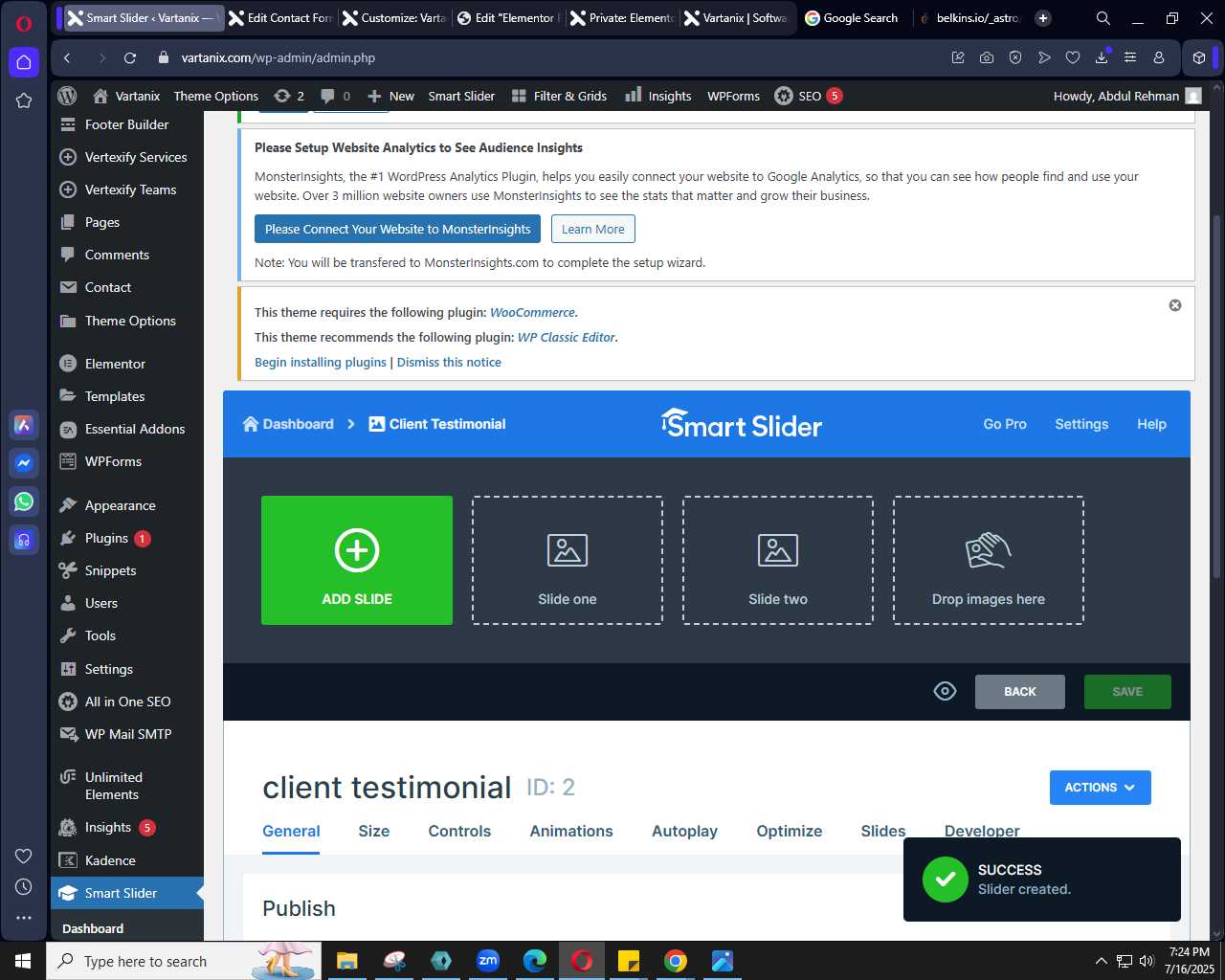
Task: Click Please Connect Your Website to MonsterInsights
Action: point(397,229)
